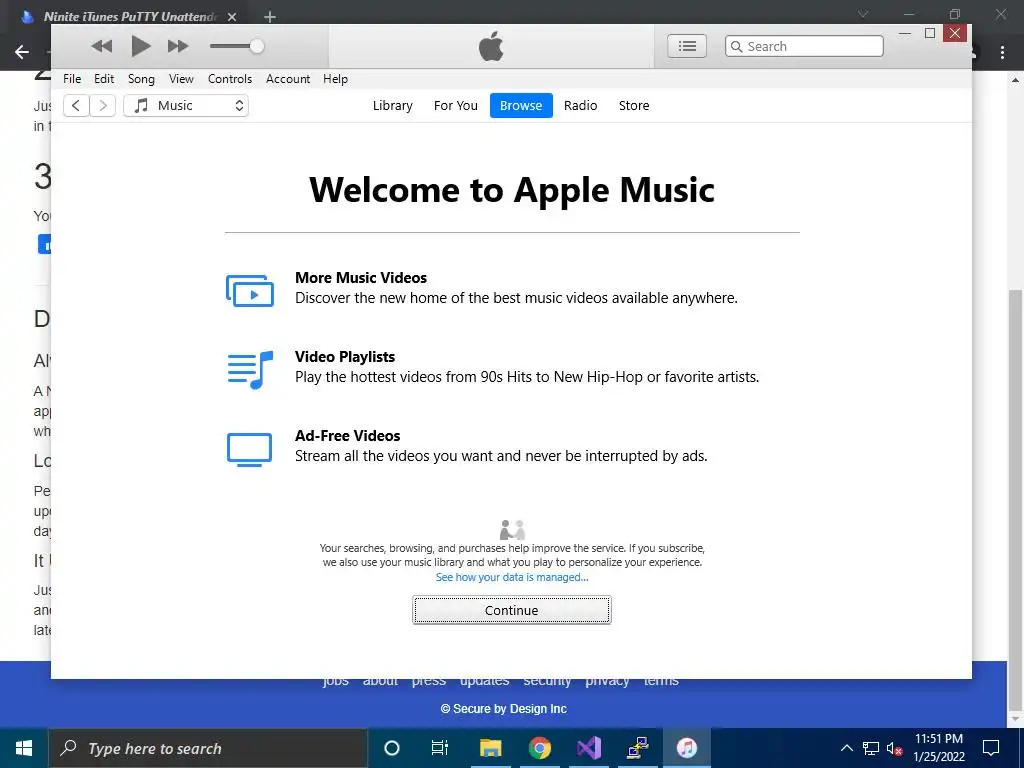Click the iTunes rewind button
1024x768 pixels.
102,46
